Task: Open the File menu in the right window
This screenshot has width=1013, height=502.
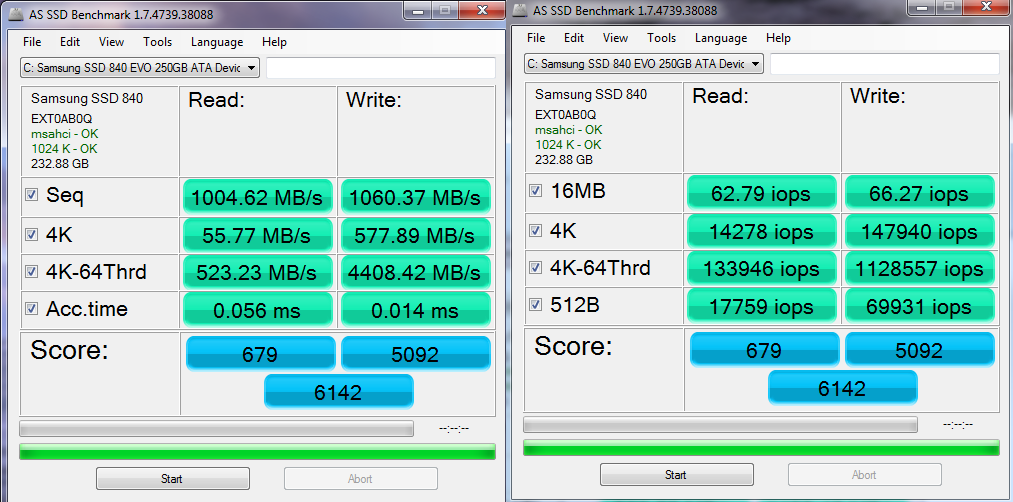Action: coord(536,38)
